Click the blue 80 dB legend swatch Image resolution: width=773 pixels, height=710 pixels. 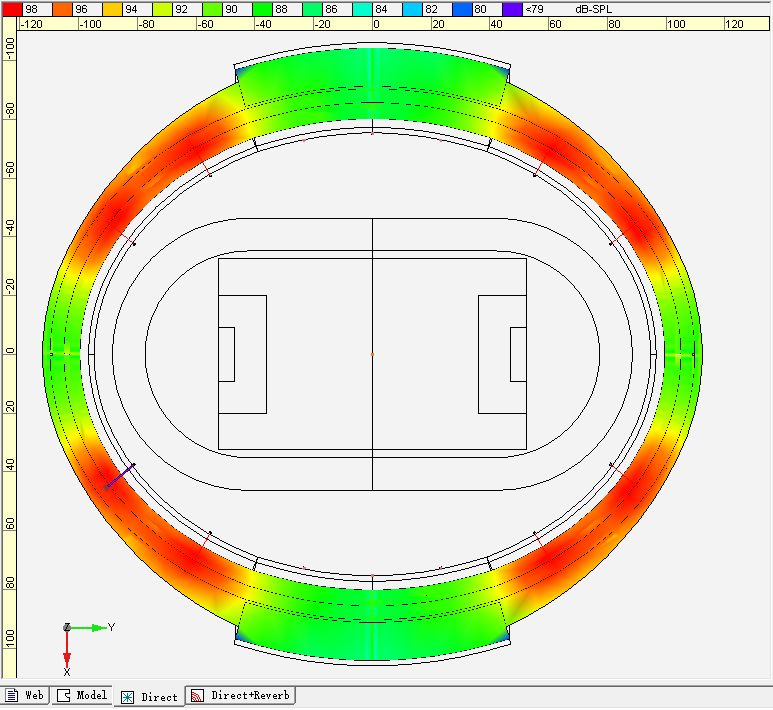click(x=462, y=8)
